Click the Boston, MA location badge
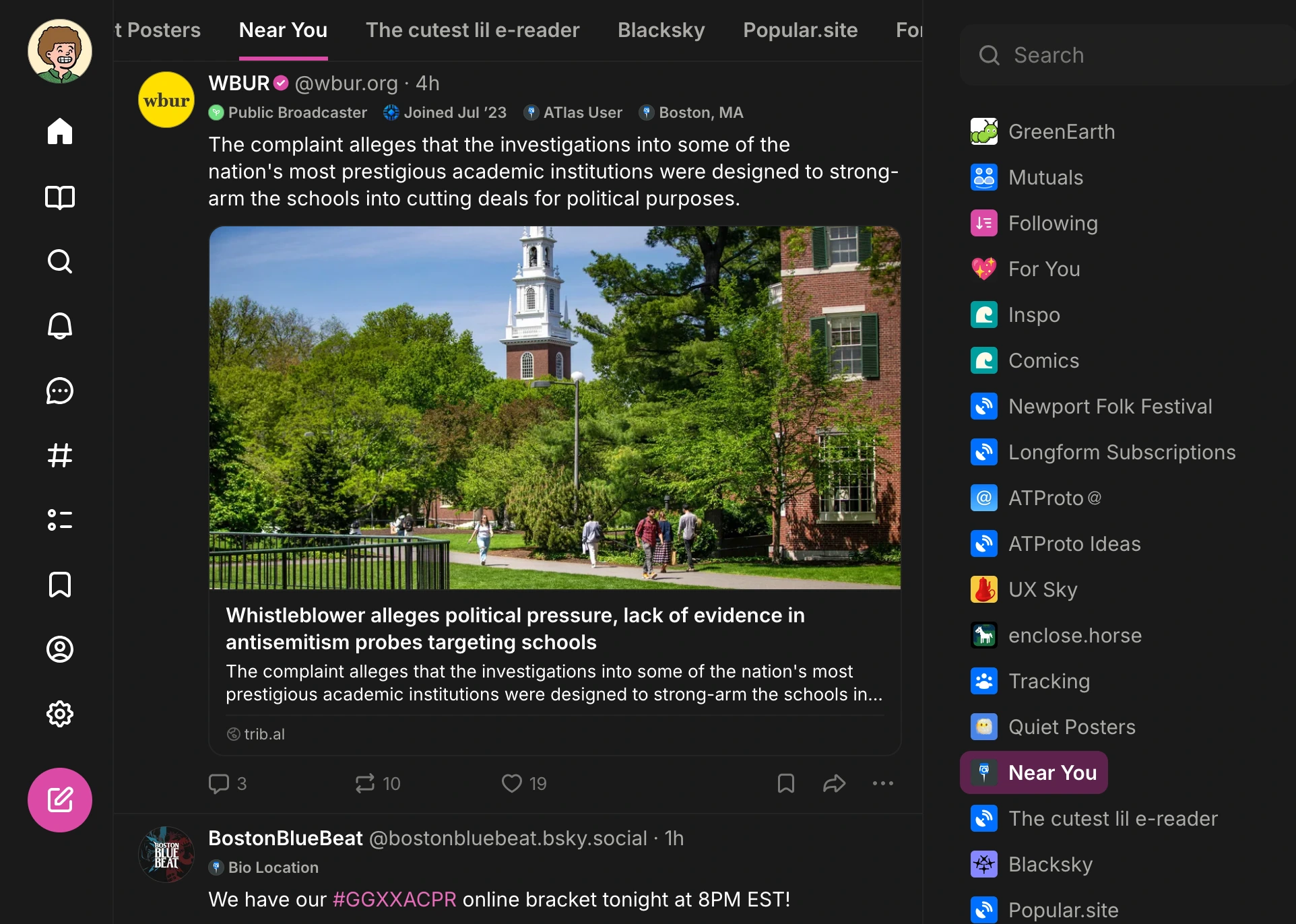The width and height of the screenshot is (1296, 924). (x=691, y=112)
